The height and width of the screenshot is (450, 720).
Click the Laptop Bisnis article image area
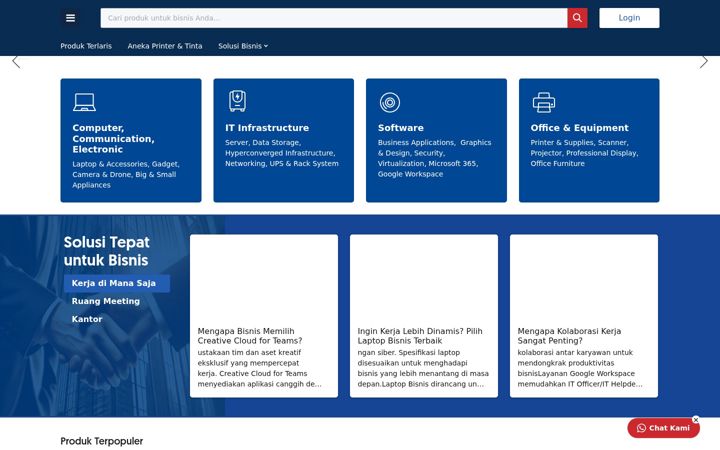coord(424,279)
